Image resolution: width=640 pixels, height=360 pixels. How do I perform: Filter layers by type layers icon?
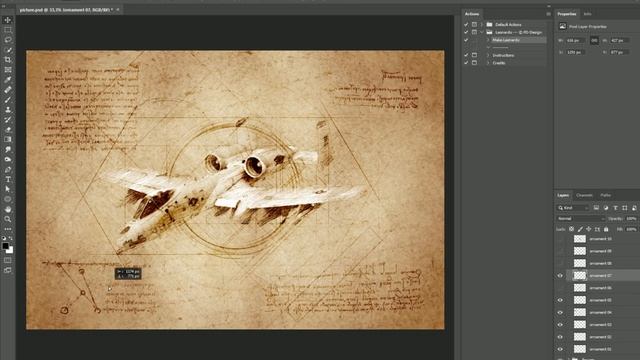point(615,208)
